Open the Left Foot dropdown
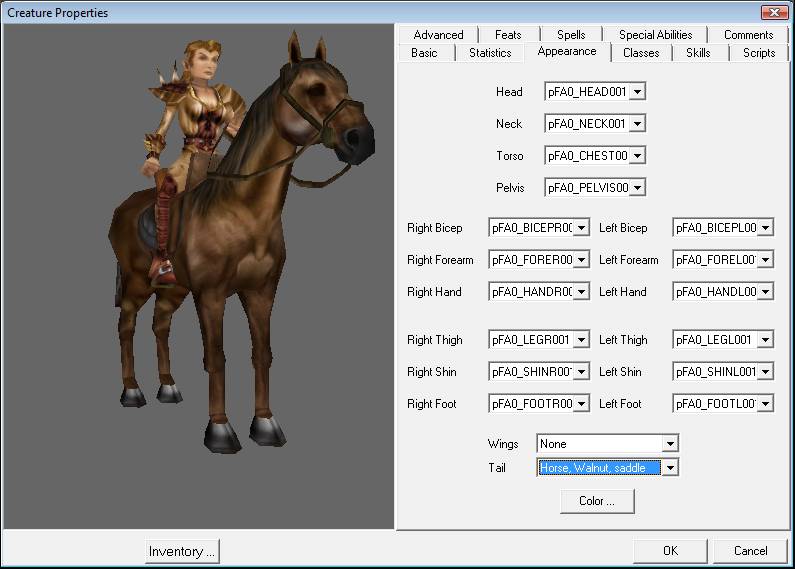 tap(766, 404)
